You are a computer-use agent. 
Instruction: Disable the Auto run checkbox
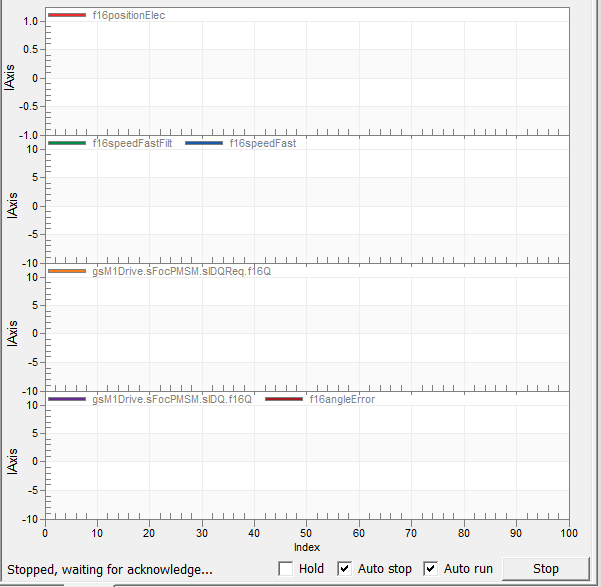(x=430, y=569)
